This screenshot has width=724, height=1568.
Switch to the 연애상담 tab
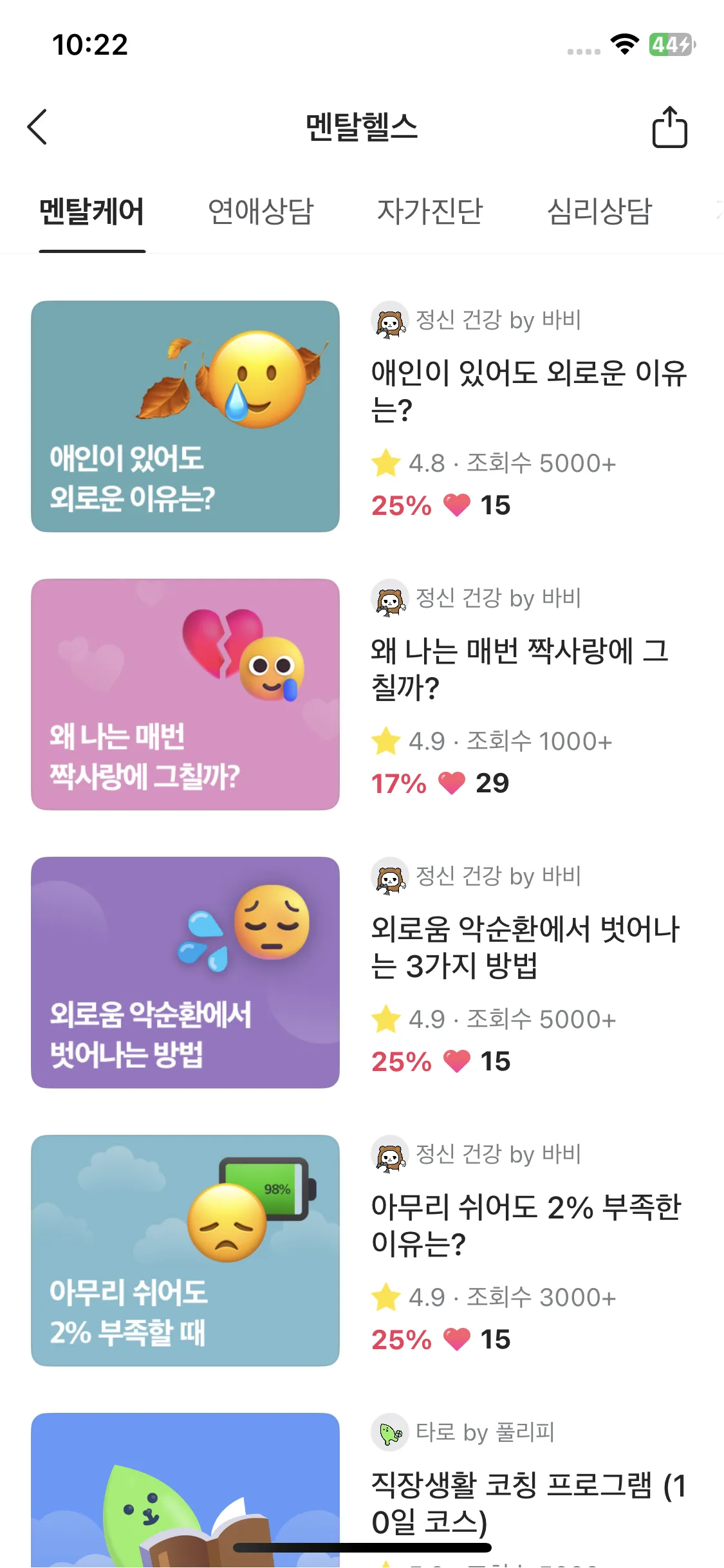click(261, 212)
